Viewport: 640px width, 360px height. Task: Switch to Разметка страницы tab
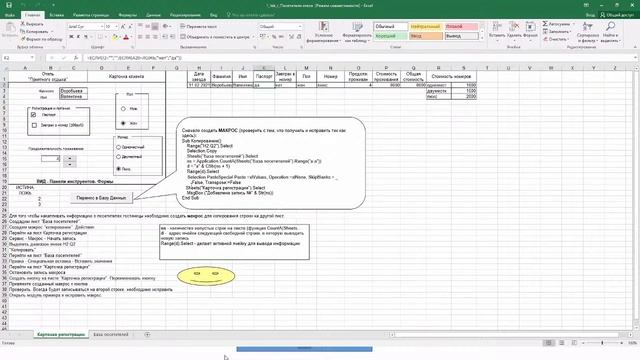[x=91, y=15]
